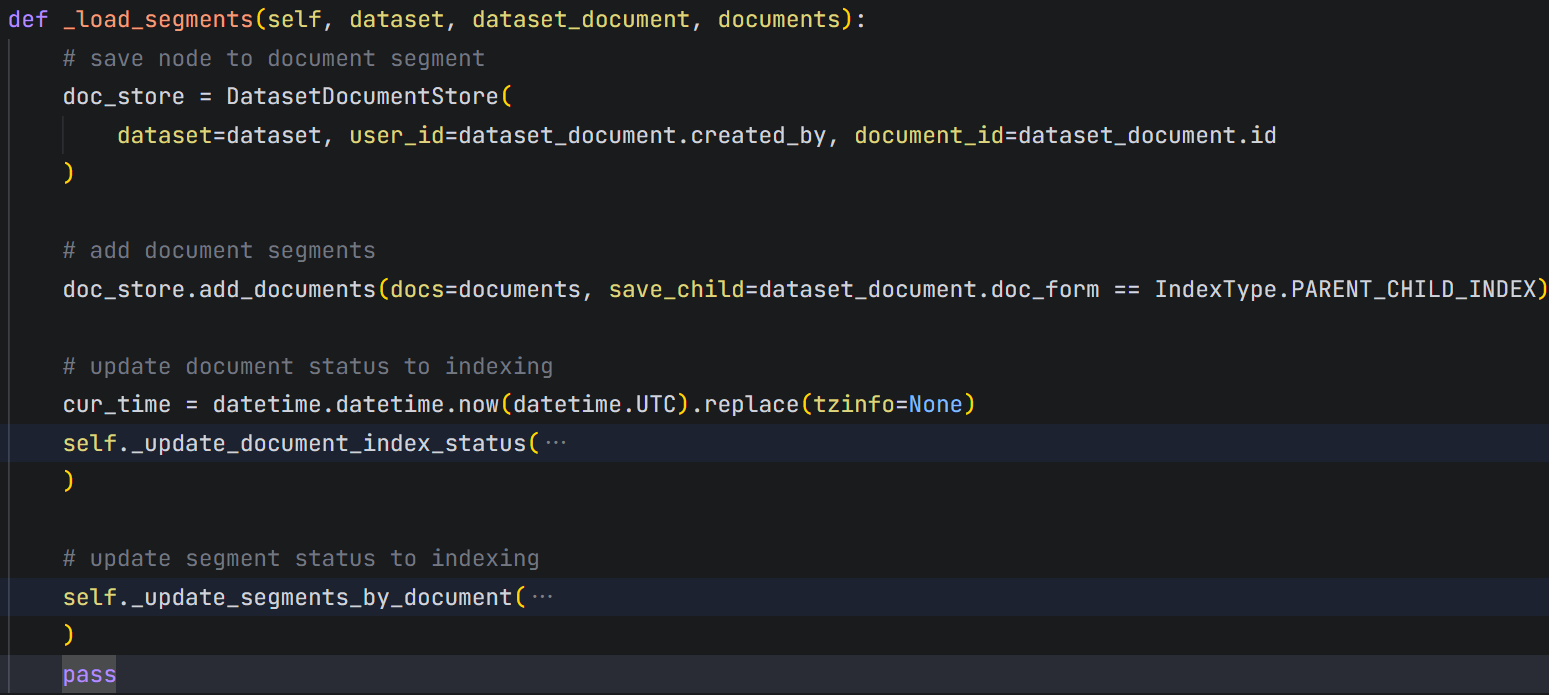Click IndexType.PARENT_CHILD_INDEX constant

[x=1345, y=289]
